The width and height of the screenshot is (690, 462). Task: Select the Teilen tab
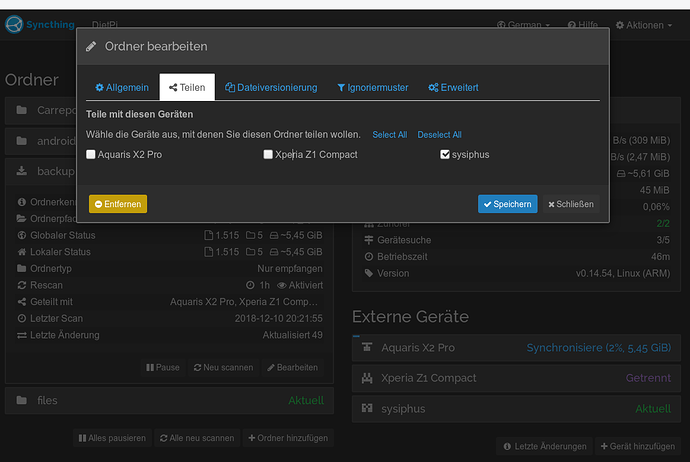tap(187, 88)
